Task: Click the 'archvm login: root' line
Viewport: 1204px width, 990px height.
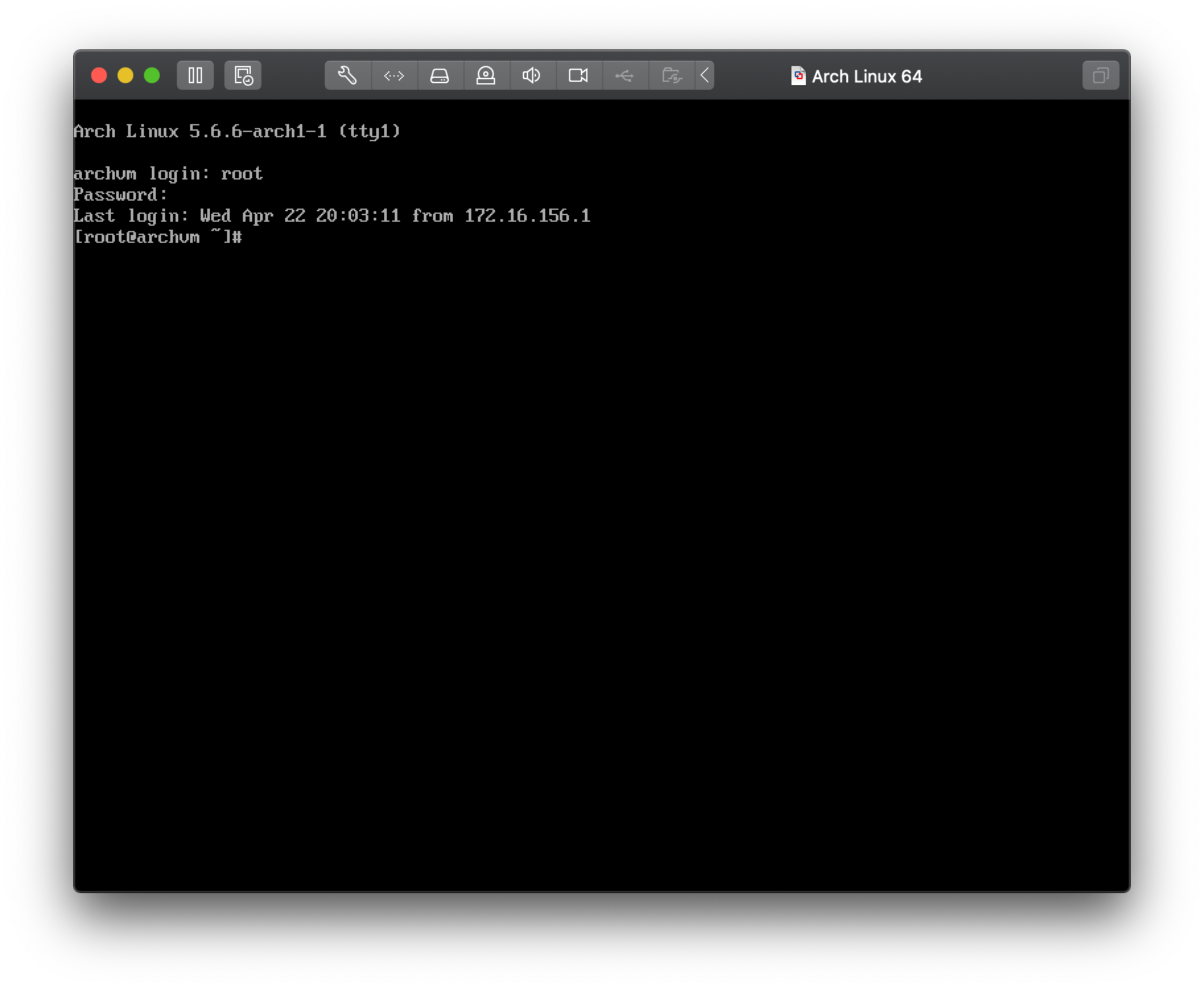Action: (x=168, y=174)
